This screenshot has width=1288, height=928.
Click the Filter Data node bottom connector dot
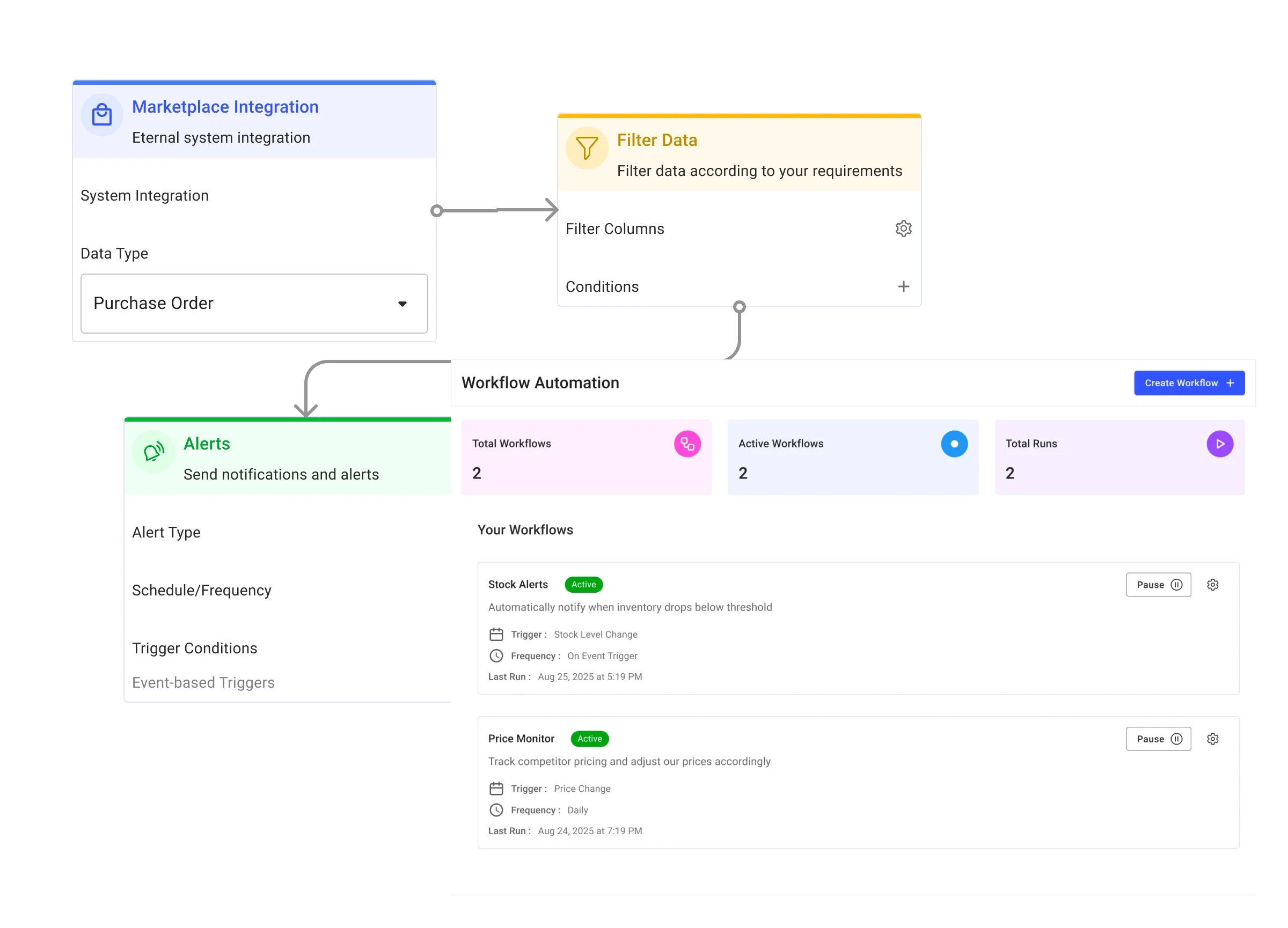(739, 307)
